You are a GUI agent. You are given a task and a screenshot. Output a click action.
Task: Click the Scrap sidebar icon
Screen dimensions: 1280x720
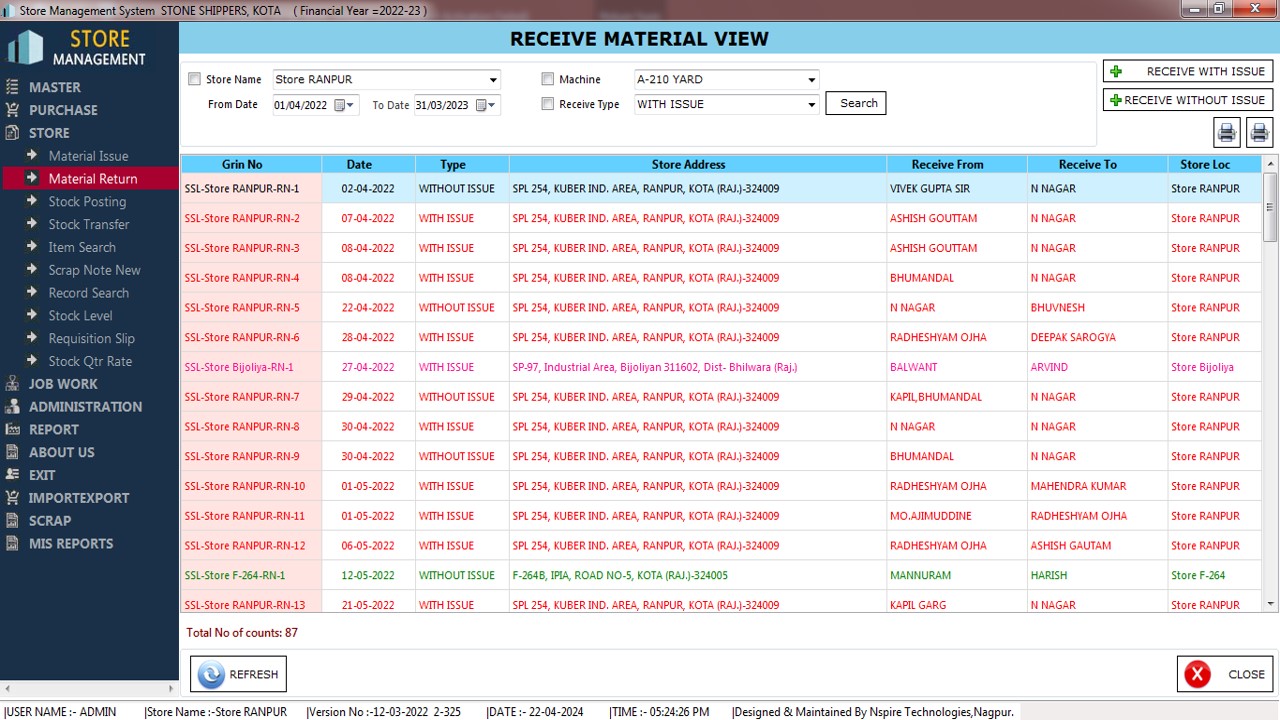click(x=12, y=521)
